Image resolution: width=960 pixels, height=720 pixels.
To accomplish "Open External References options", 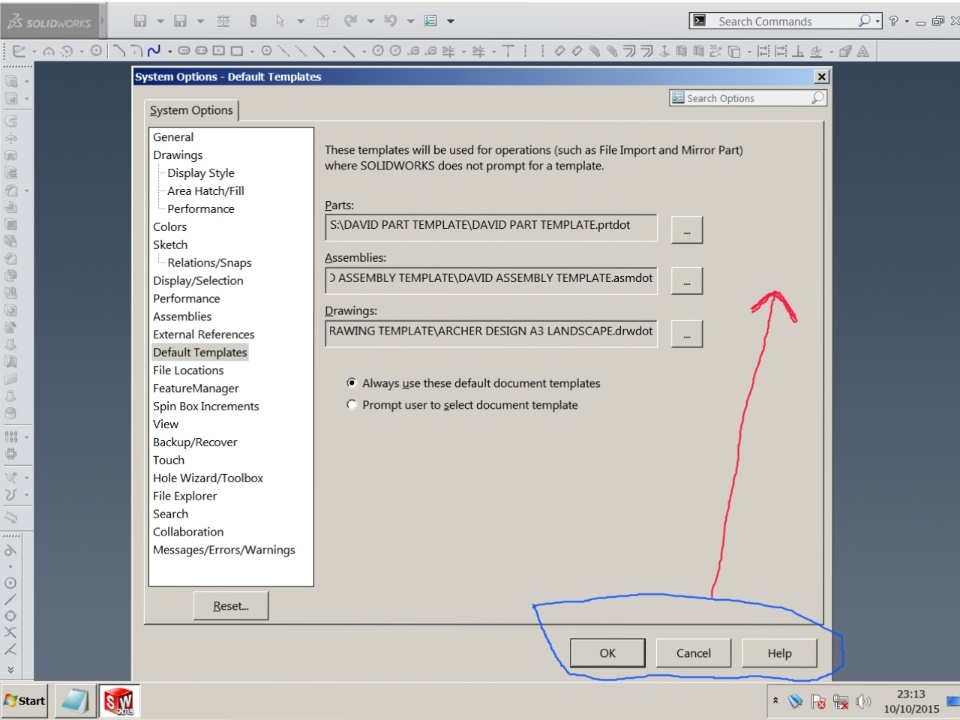I will (203, 334).
